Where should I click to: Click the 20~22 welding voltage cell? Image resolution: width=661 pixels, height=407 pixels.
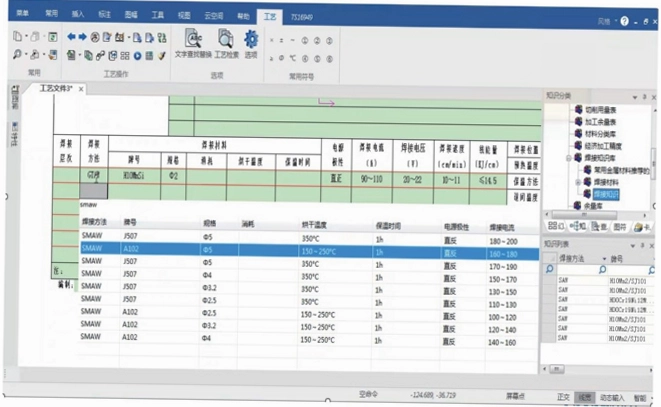(x=412, y=180)
